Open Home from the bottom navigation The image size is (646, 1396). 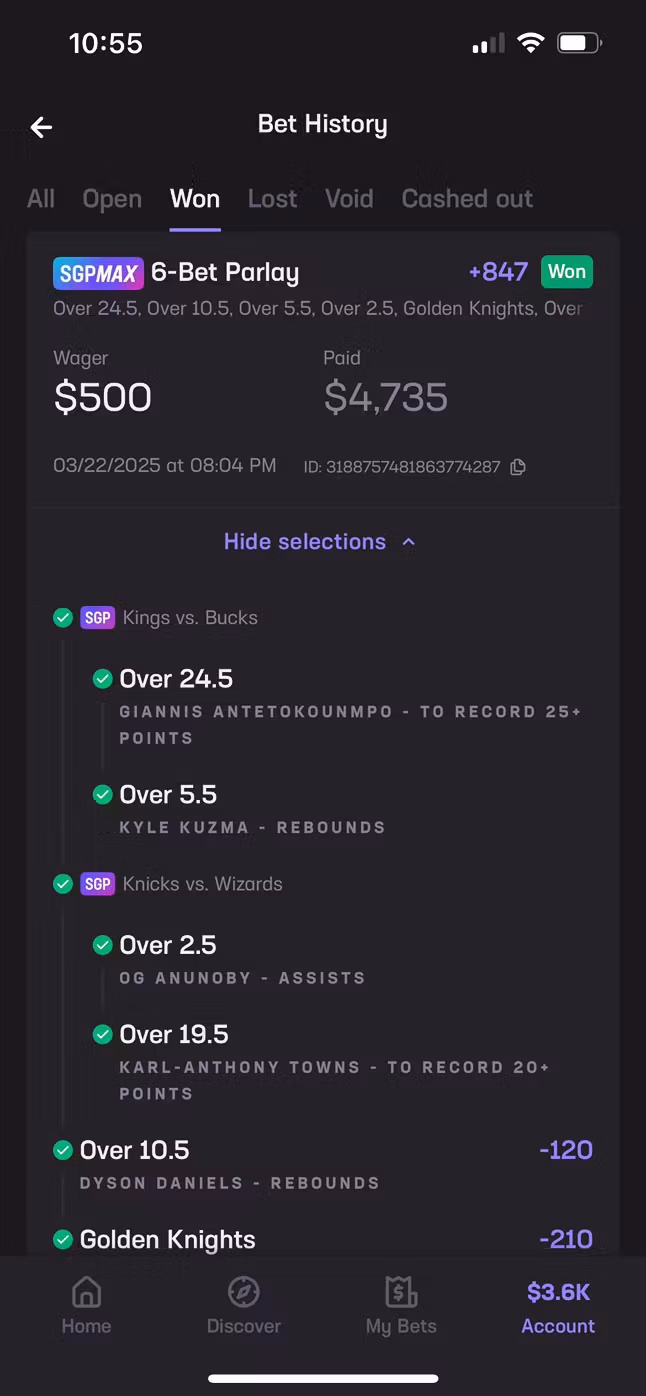[86, 1306]
